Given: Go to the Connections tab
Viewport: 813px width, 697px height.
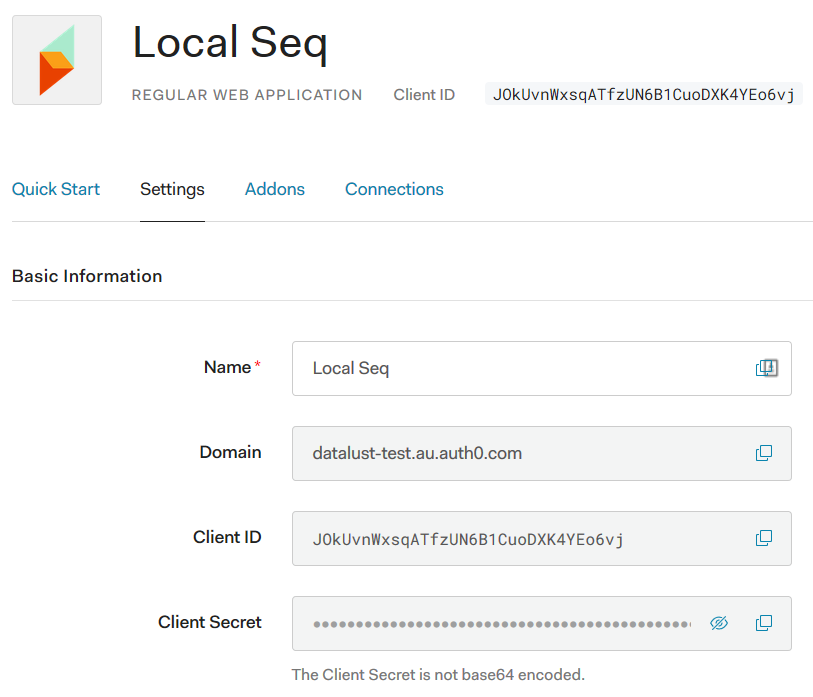Looking at the screenshot, I should coord(394,189).
